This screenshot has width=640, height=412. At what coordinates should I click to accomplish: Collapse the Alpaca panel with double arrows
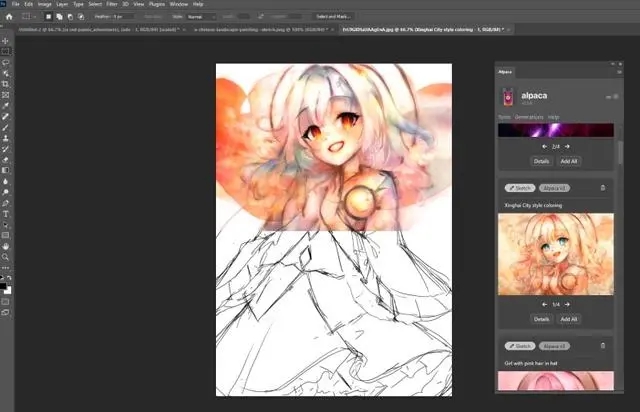(612, 64)
